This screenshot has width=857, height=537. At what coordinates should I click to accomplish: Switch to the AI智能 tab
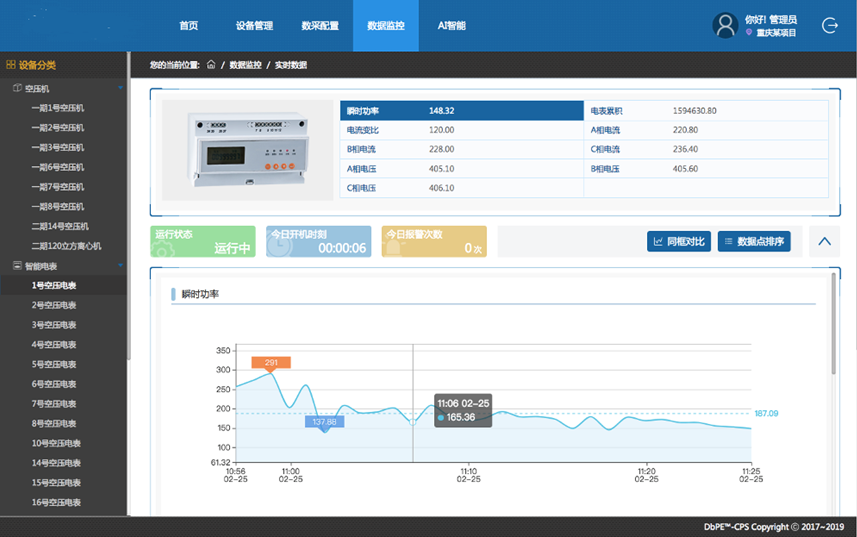[451, 26]
